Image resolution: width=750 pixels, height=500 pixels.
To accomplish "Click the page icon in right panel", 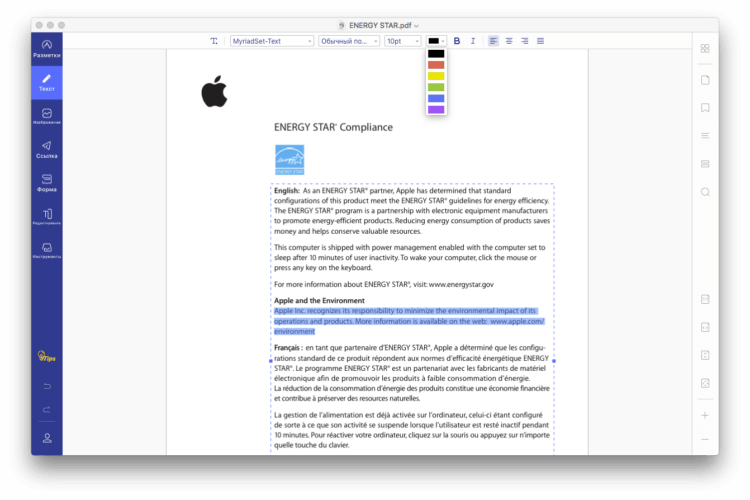I will click(x=705, y=80).
